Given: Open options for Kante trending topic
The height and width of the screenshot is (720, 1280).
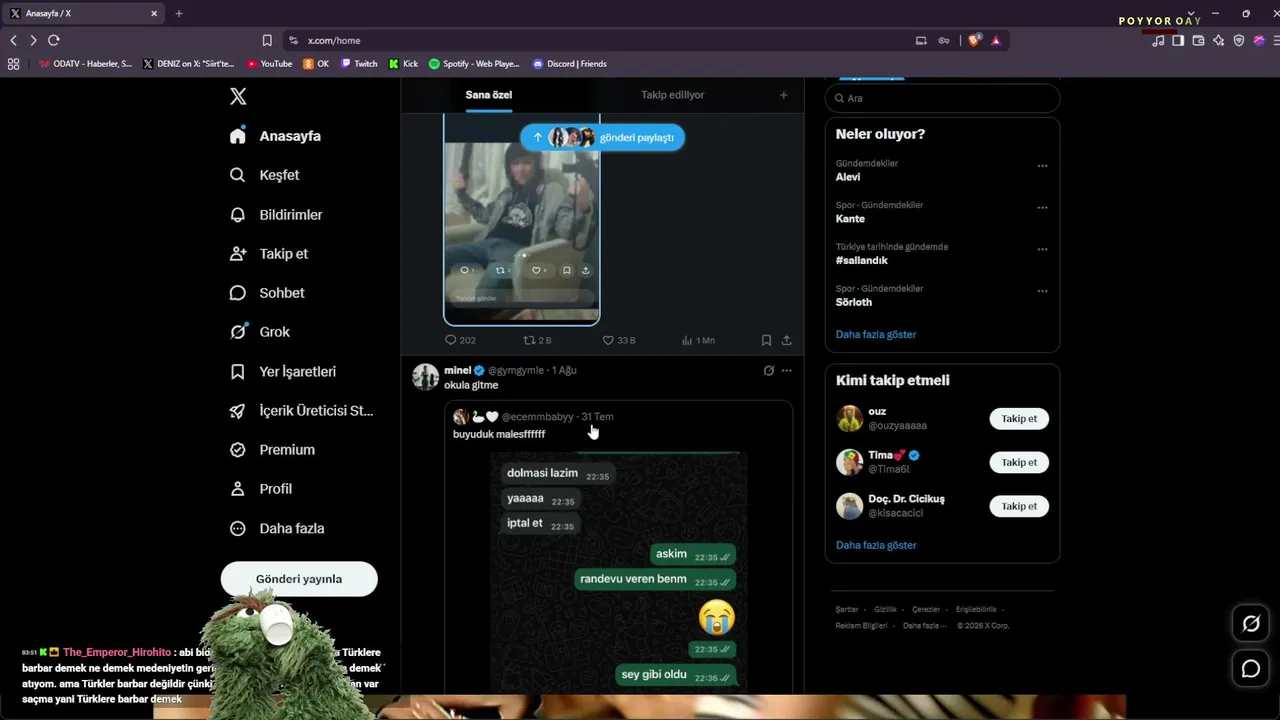Looking at the screenshot, I should (1042, 208).
